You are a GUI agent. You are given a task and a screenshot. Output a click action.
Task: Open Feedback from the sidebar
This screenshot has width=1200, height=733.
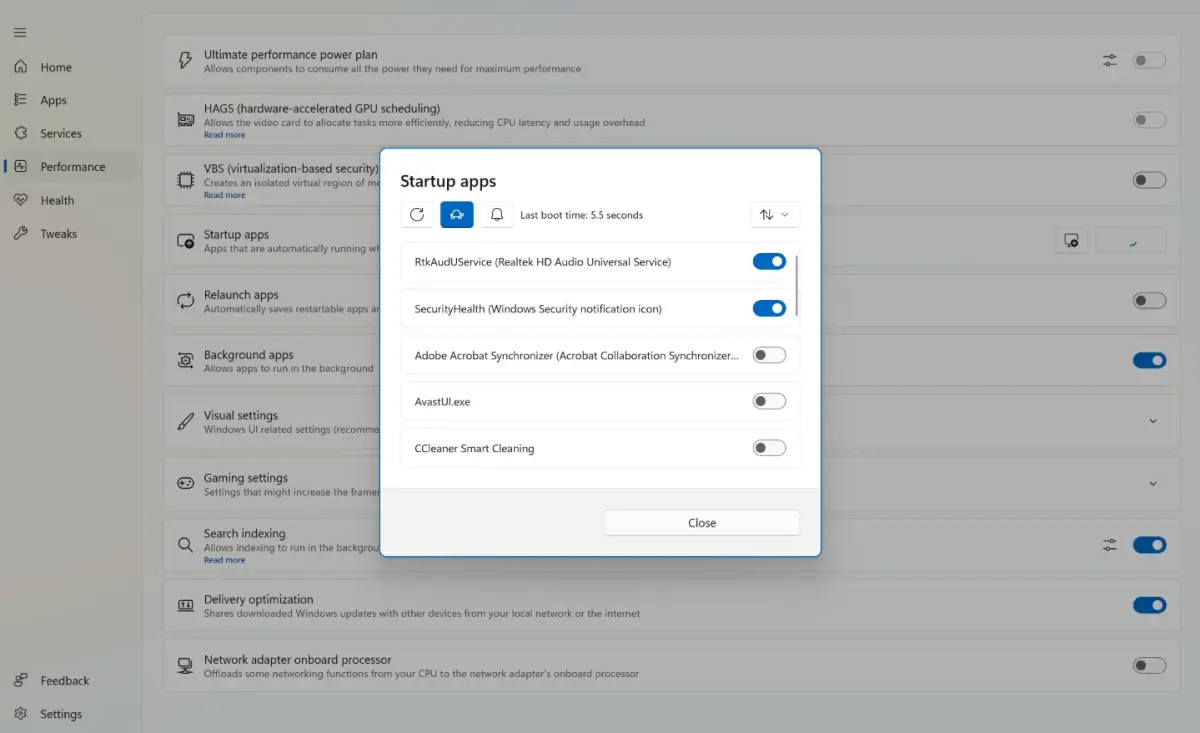pos(70,681)
